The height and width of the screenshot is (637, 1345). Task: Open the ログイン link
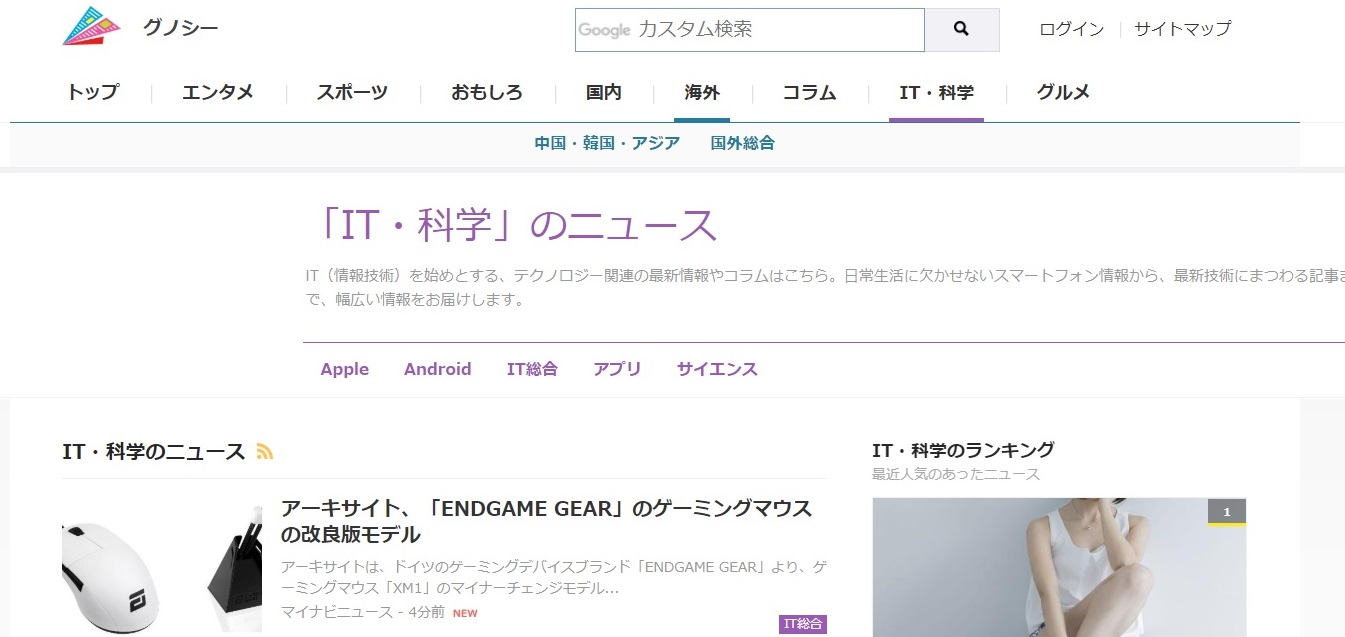coord(1072,29)
